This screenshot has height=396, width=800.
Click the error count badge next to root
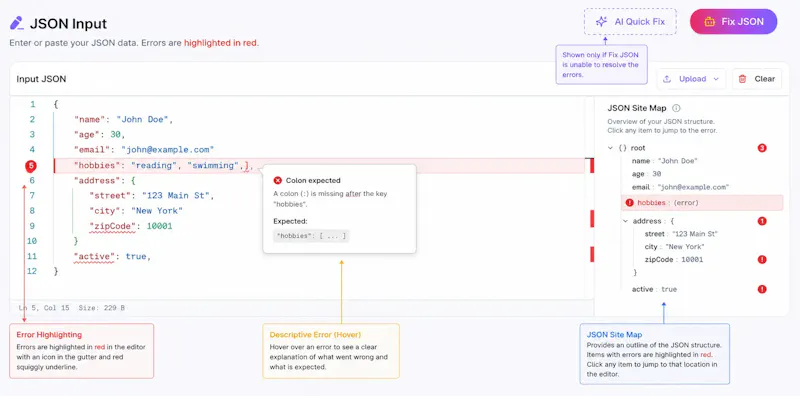coord(762,148)
